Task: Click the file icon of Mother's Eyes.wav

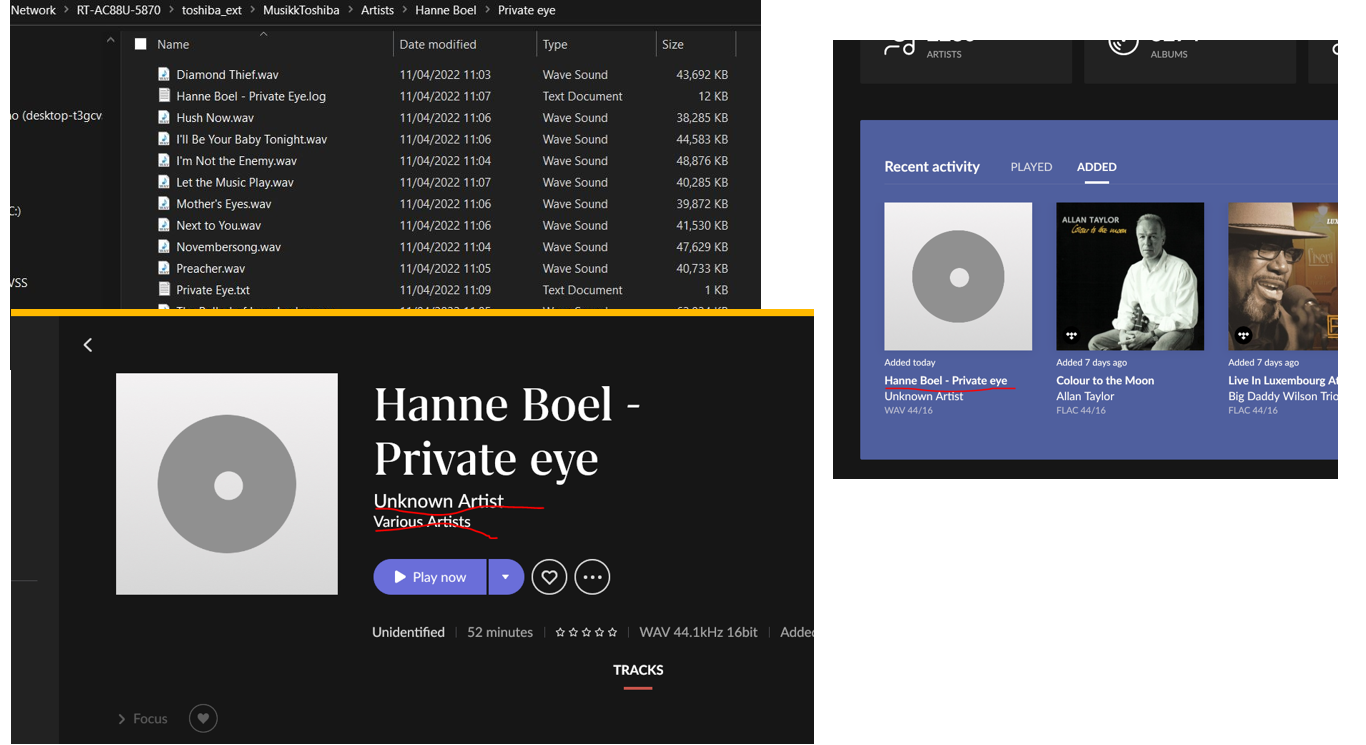Action: [164, 203]
